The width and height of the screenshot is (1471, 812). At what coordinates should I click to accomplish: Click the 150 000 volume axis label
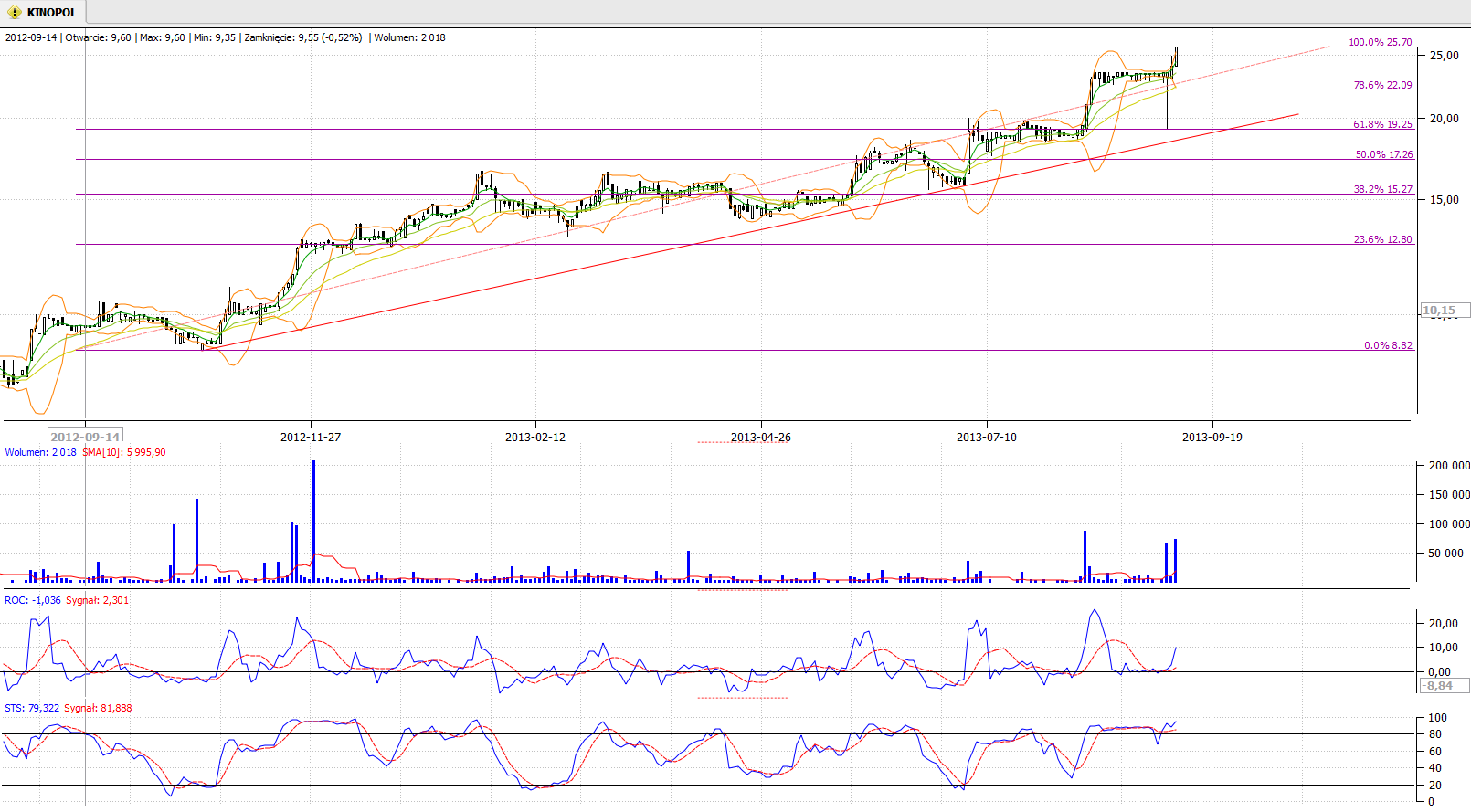pyautogui.click(x=1450, y=495)
